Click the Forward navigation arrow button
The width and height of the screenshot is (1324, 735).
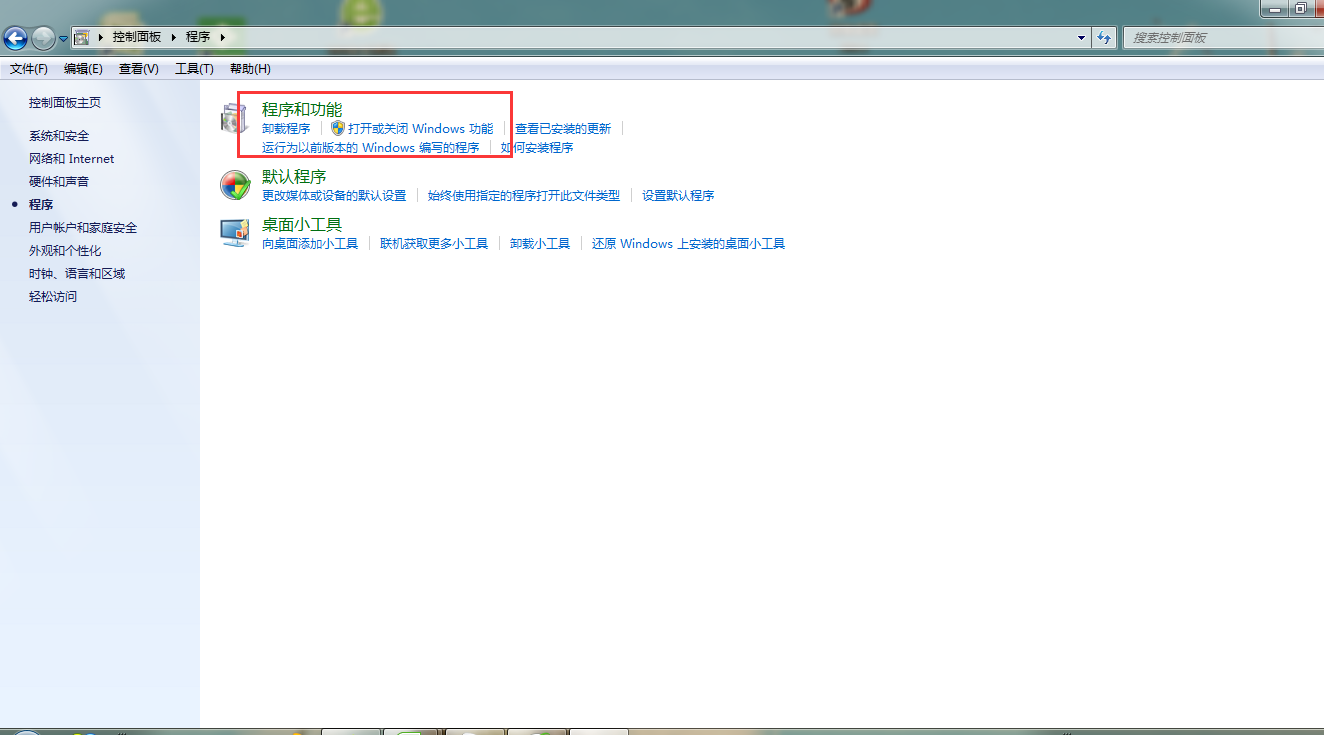(43, 38)
